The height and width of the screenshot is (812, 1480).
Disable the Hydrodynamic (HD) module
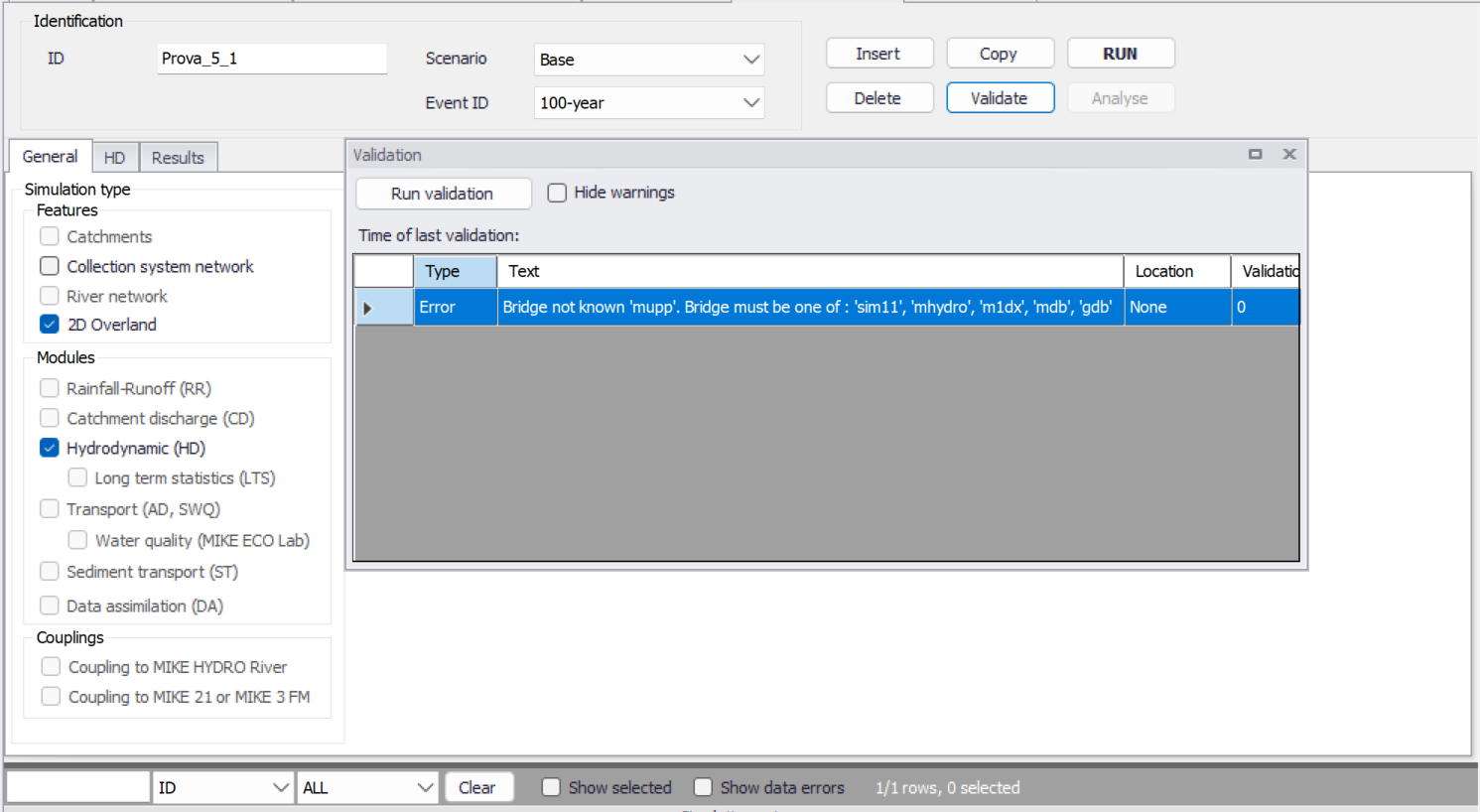click(50, 448)
